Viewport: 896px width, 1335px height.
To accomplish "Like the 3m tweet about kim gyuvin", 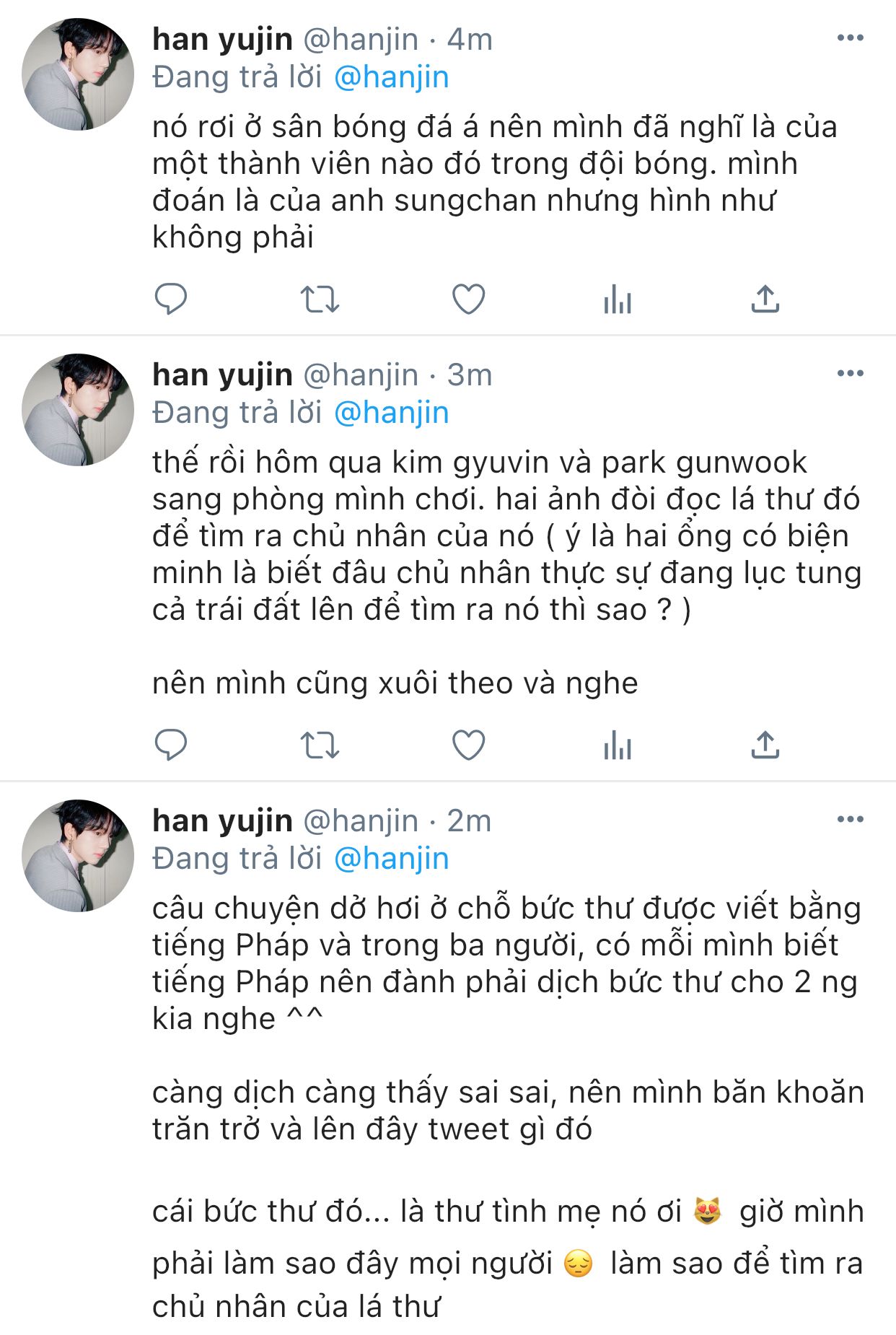I will click(x=468, y=745).
